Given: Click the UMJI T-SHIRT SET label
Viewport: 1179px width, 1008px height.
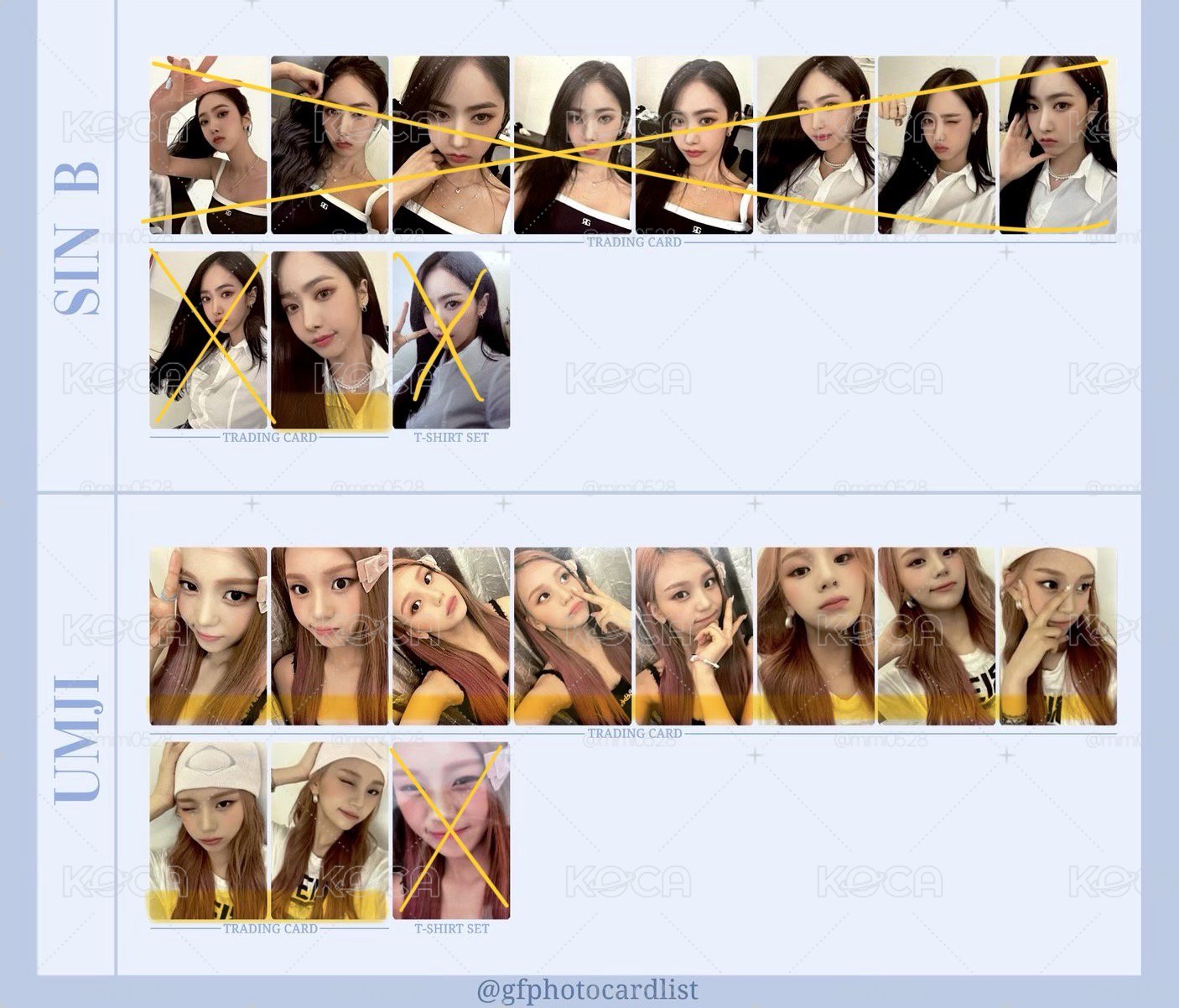Looking at the screenshot, I should click(x=451, y=929).
